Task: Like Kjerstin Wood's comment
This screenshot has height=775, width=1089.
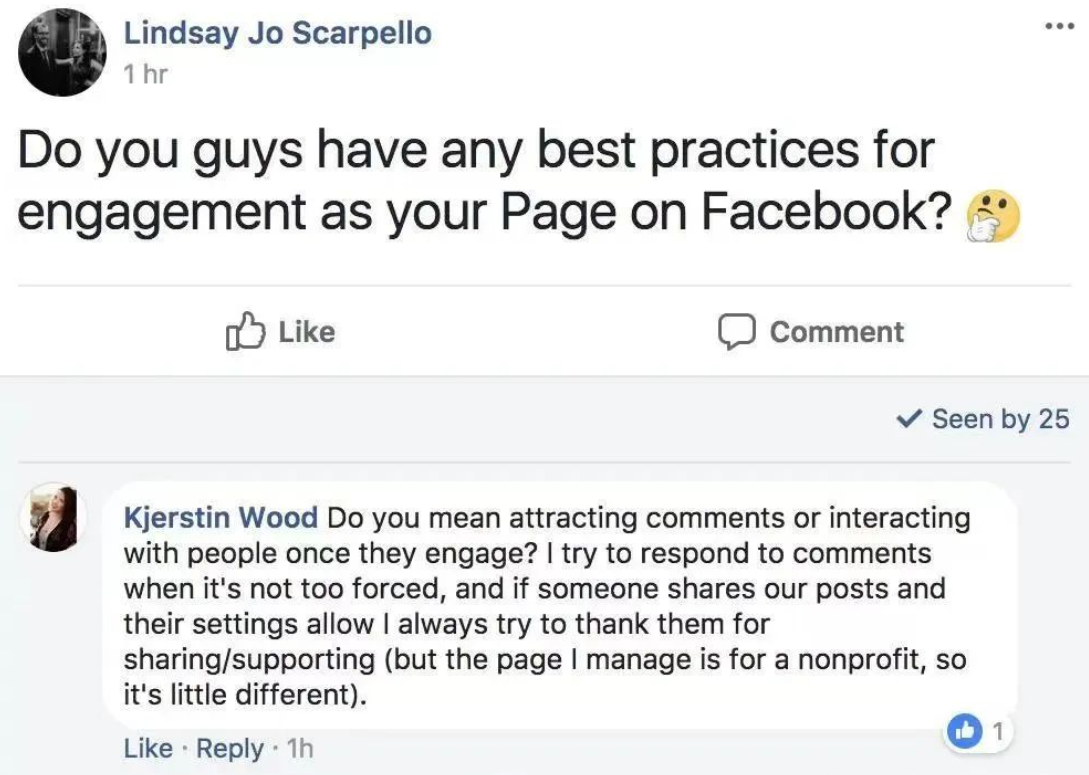Action: tap(148, 748)
